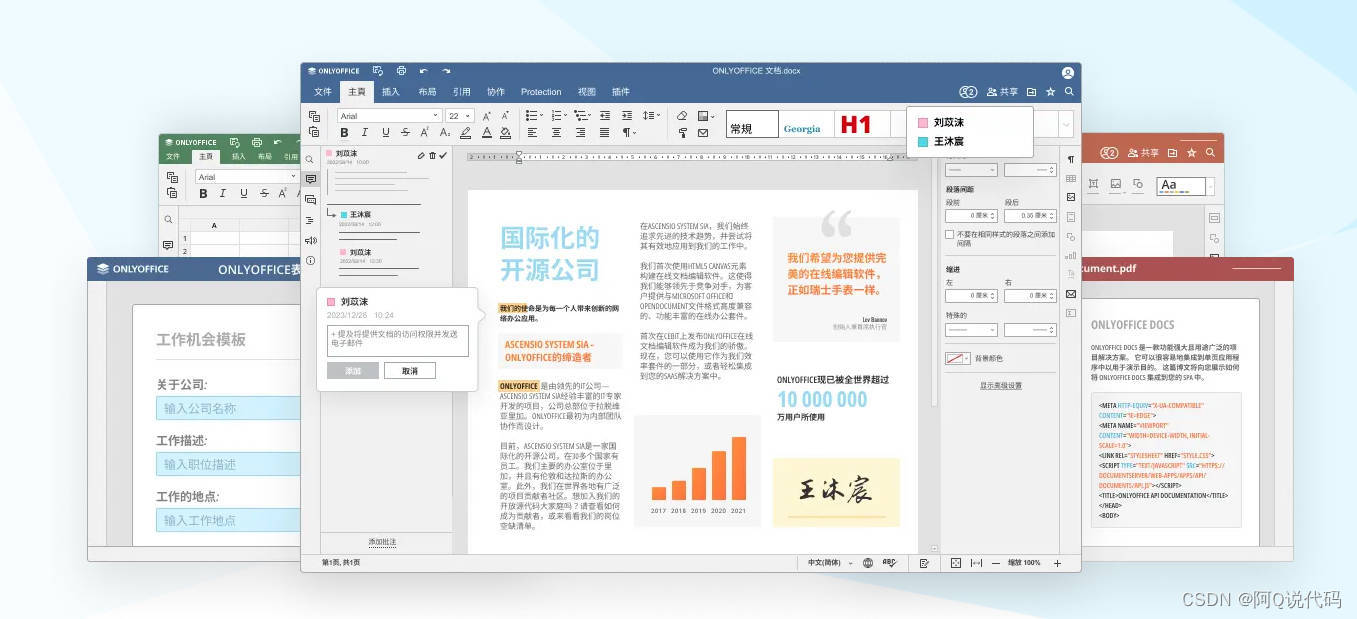Open the 中文(简体) language dropdown in status bar

click(x=830, y=563)
